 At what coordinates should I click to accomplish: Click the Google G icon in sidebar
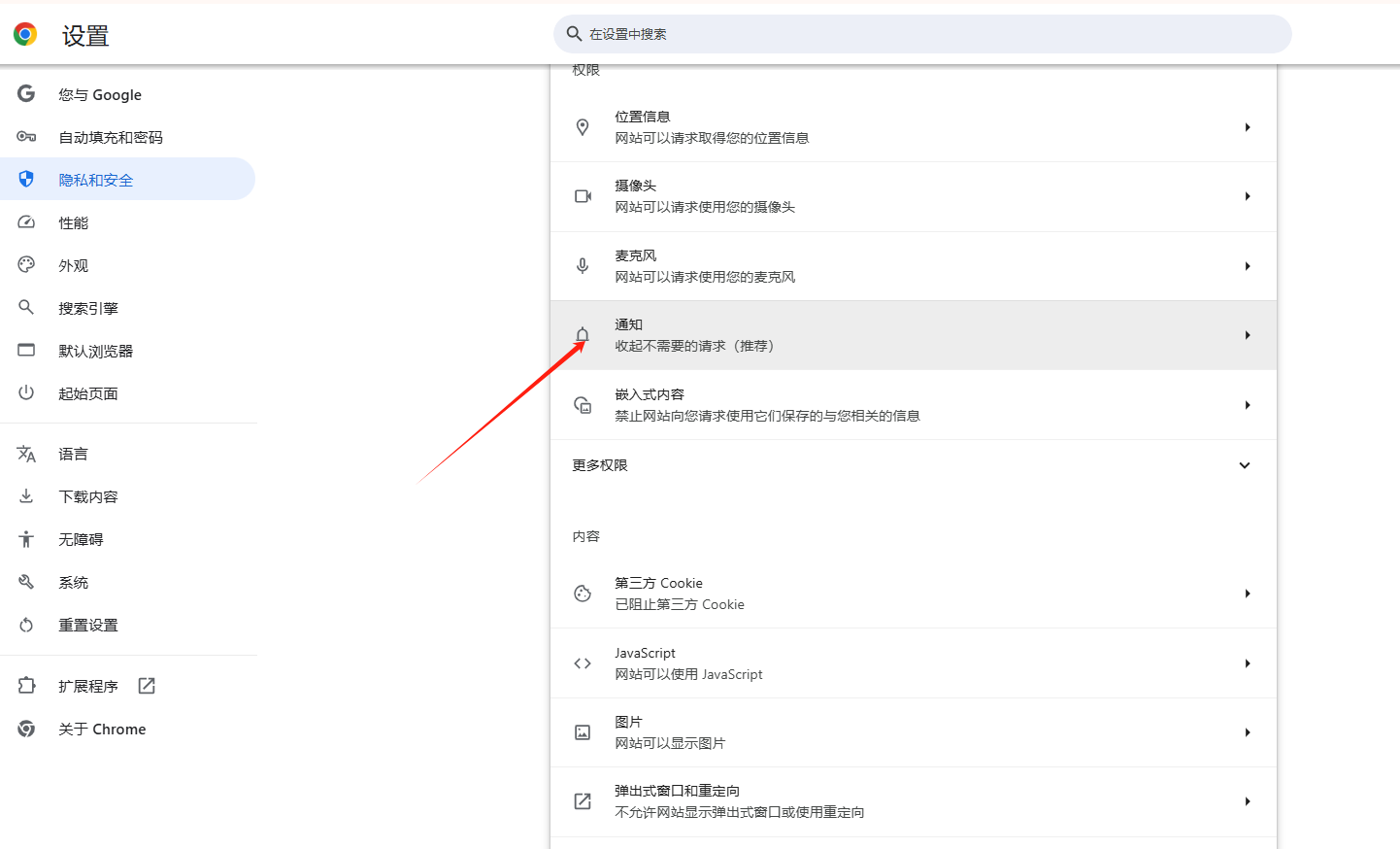point(26,93)
